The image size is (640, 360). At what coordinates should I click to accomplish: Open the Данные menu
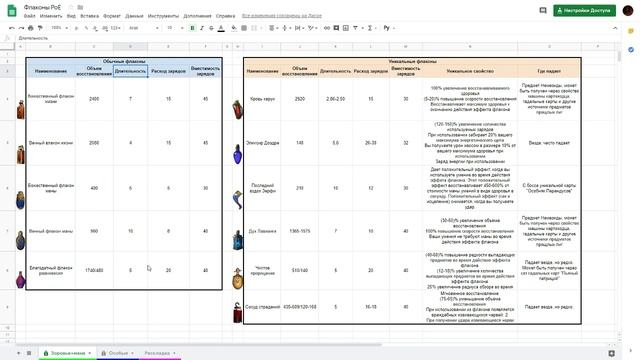click(x=134, y=16)
